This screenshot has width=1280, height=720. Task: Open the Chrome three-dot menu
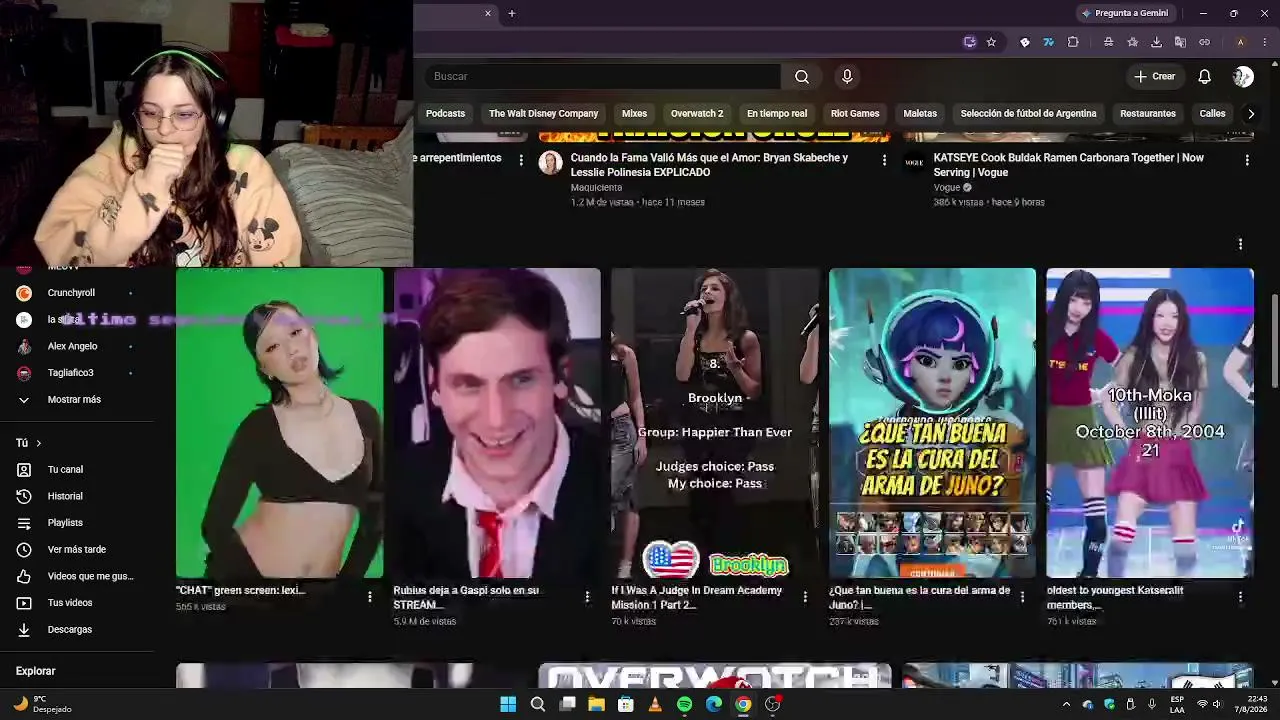tap(1265, 42)
